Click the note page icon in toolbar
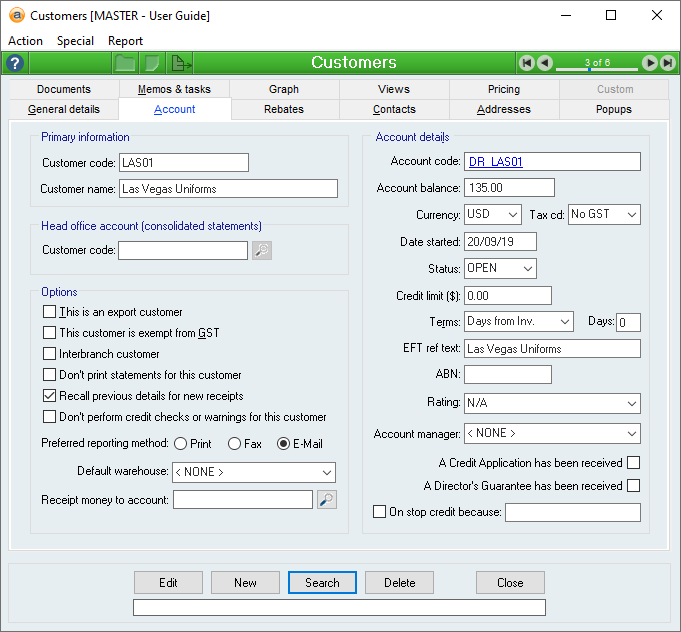 152,63
